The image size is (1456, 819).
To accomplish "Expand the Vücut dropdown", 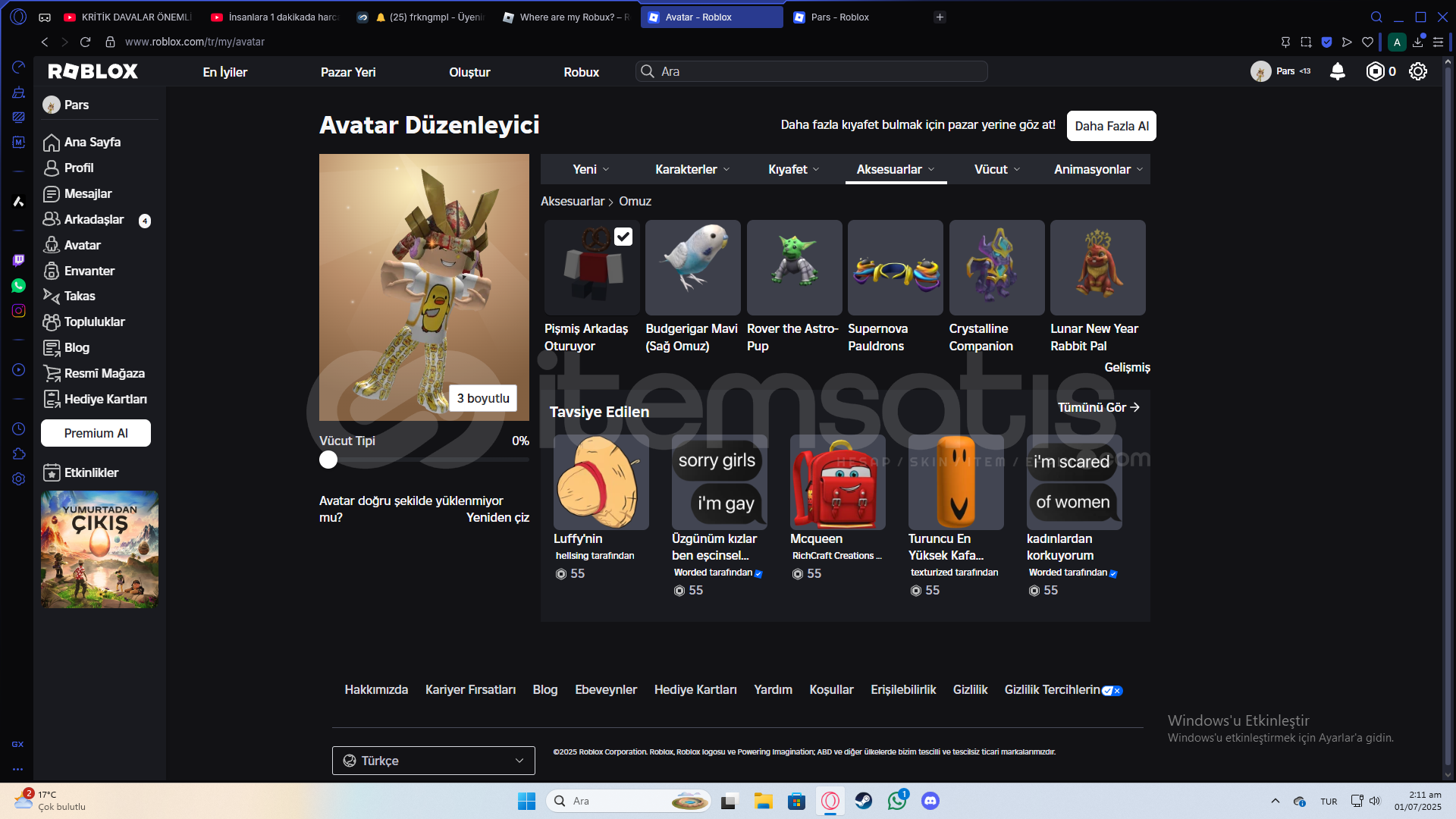I will pos(997,169).
